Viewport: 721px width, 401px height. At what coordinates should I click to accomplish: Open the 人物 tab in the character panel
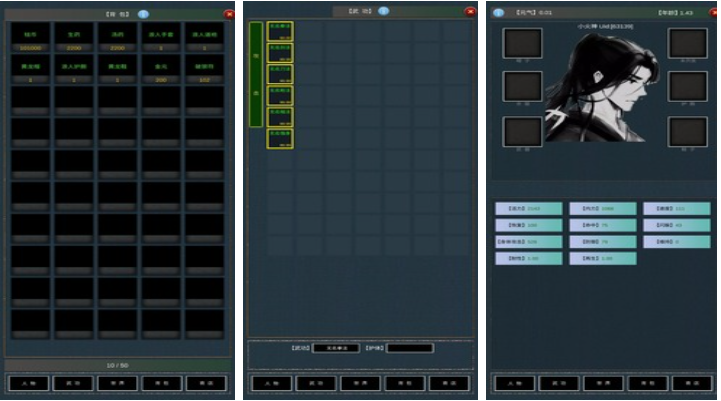coord(515,383)
